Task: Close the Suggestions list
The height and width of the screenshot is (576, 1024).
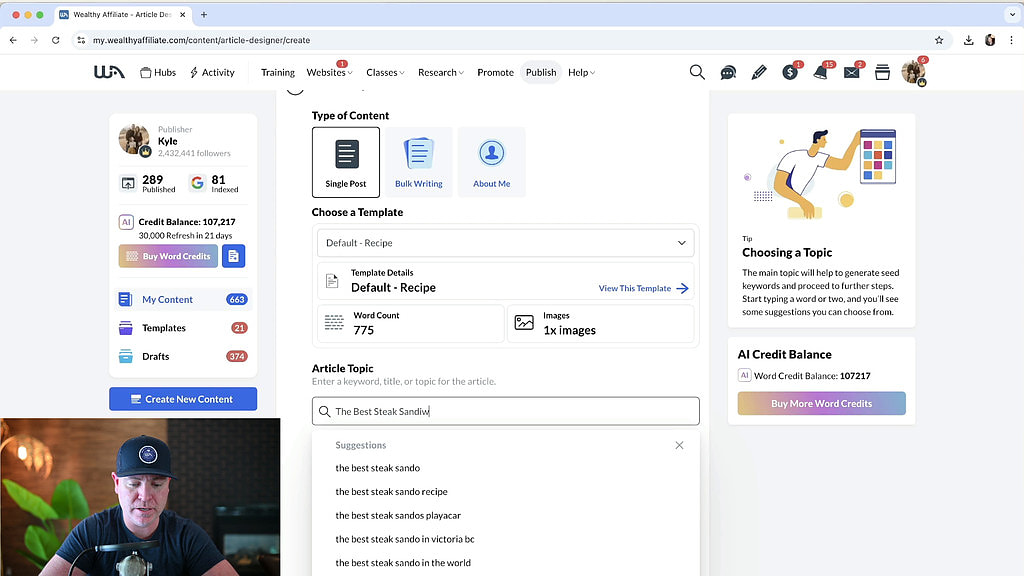Action: point(679,445)
